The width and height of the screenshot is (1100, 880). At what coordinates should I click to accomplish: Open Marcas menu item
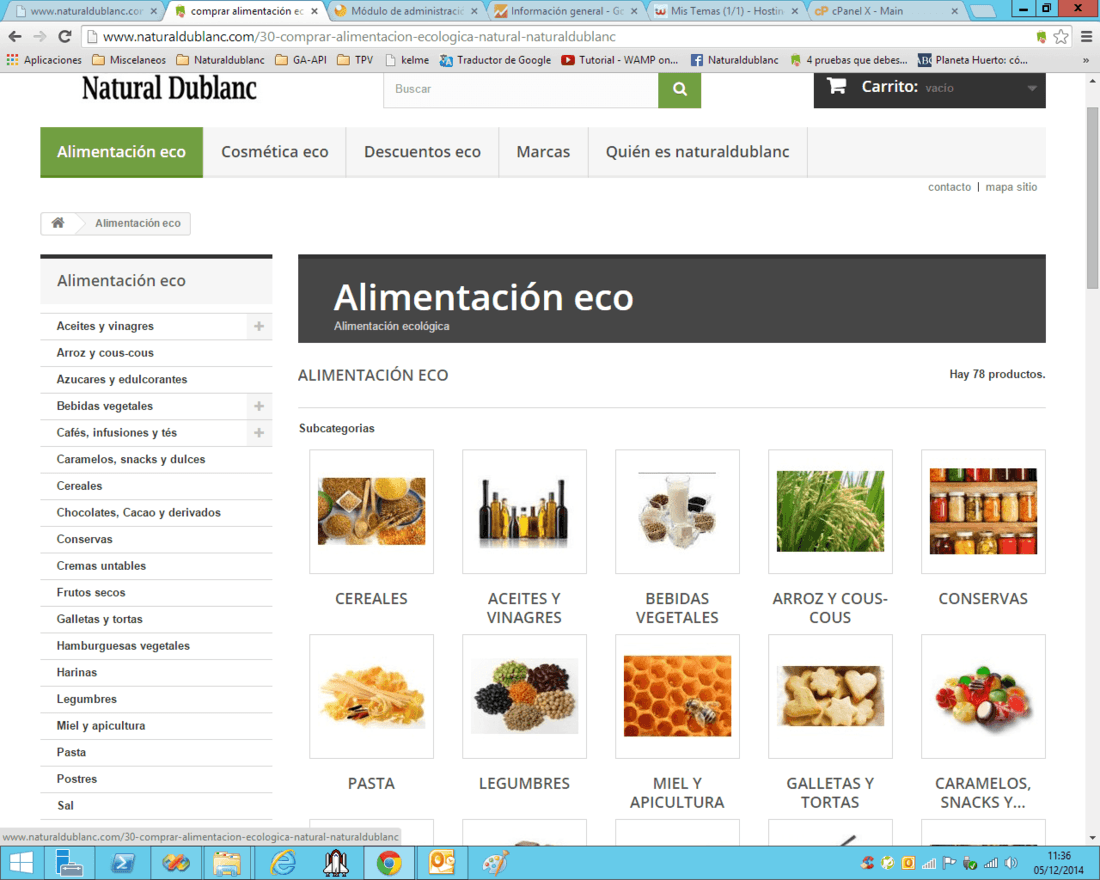[543, 152]
